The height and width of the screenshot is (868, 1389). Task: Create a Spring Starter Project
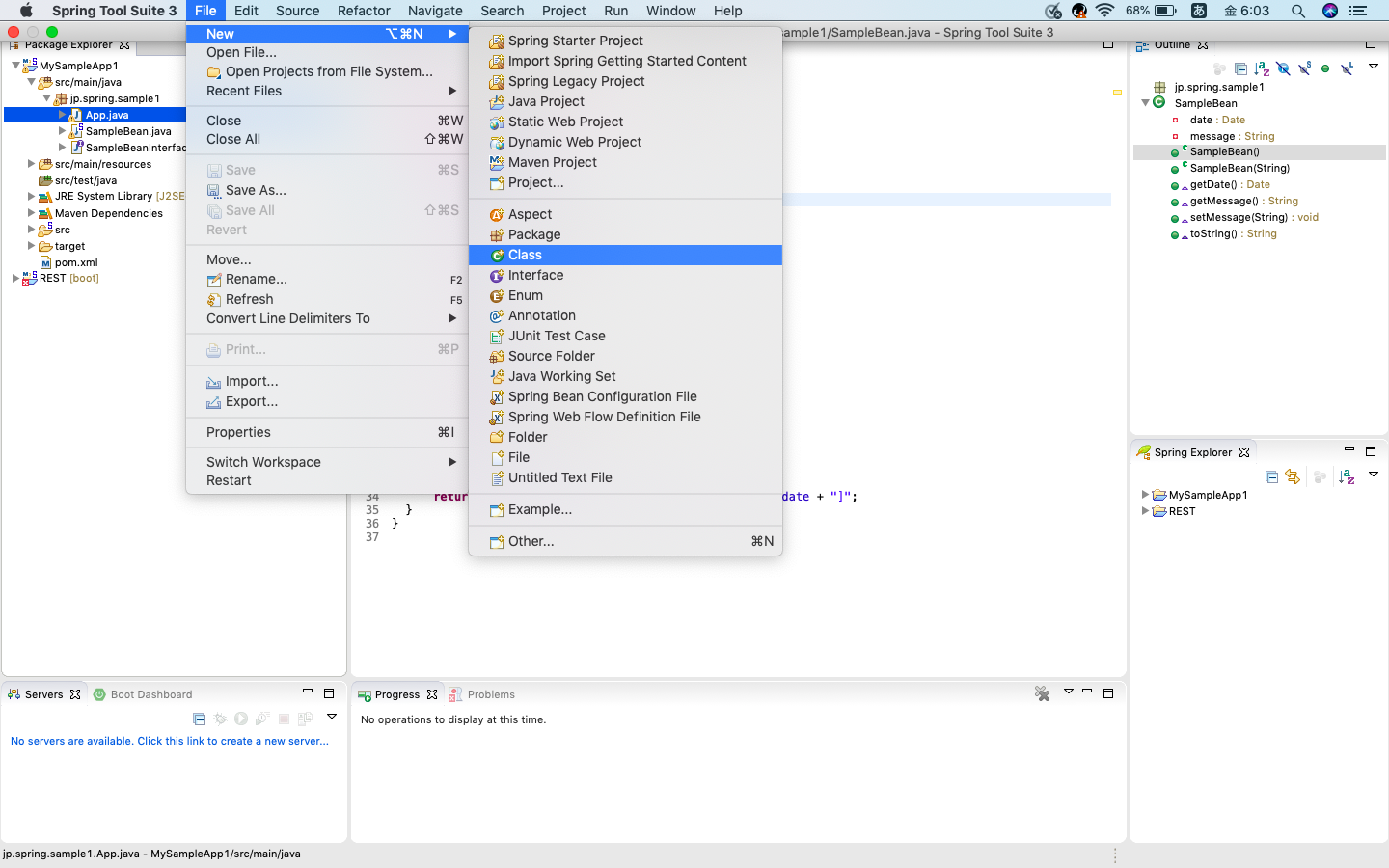click(x=625, y=41)
